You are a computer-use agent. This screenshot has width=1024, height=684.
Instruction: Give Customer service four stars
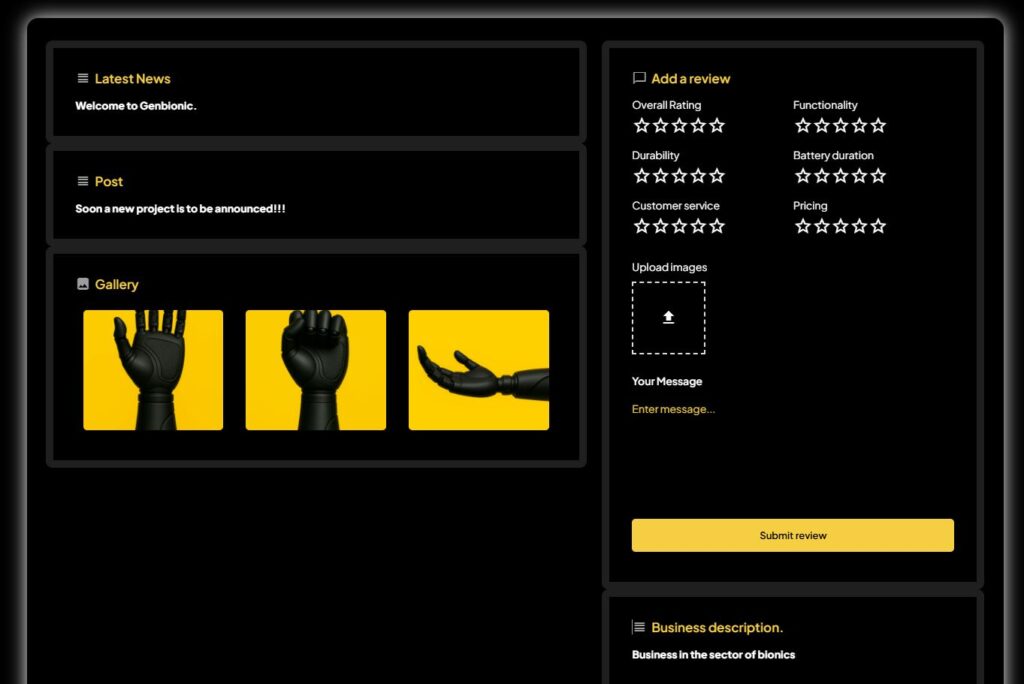[698, 226]
